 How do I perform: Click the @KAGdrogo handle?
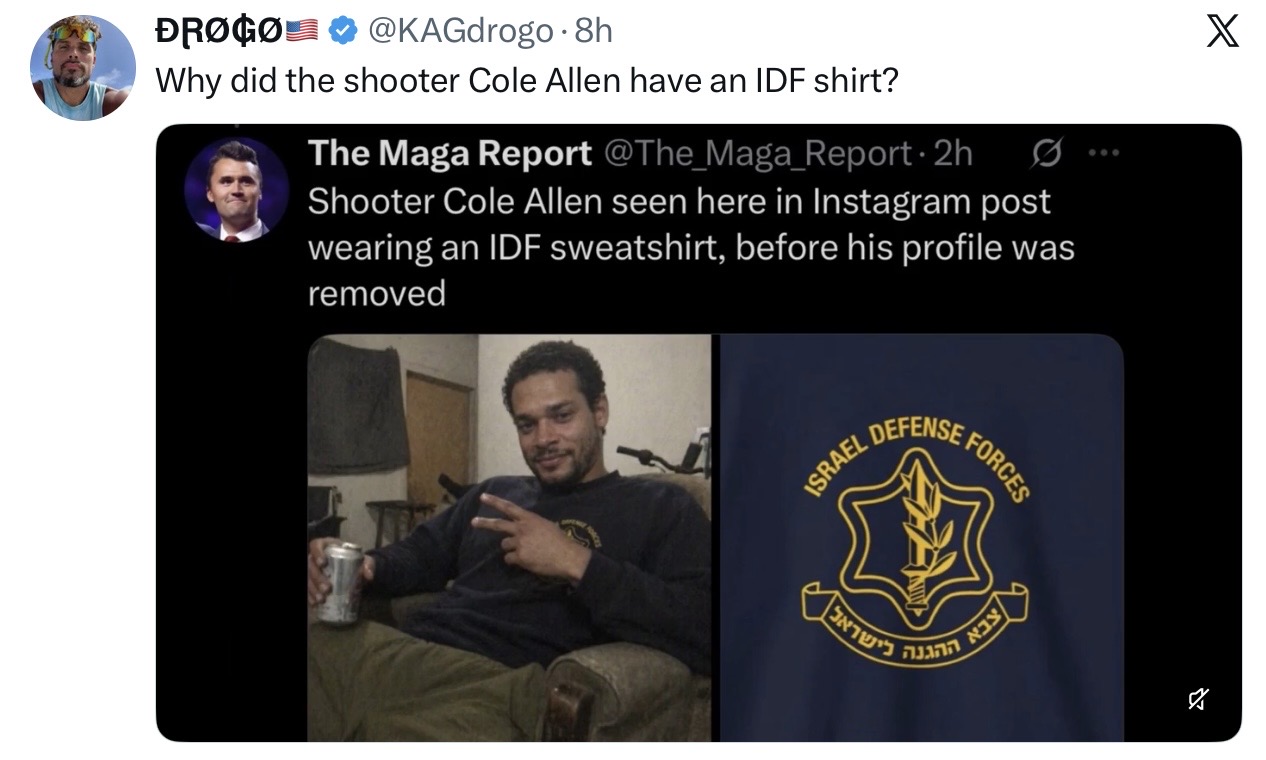(x=460, y=32)
